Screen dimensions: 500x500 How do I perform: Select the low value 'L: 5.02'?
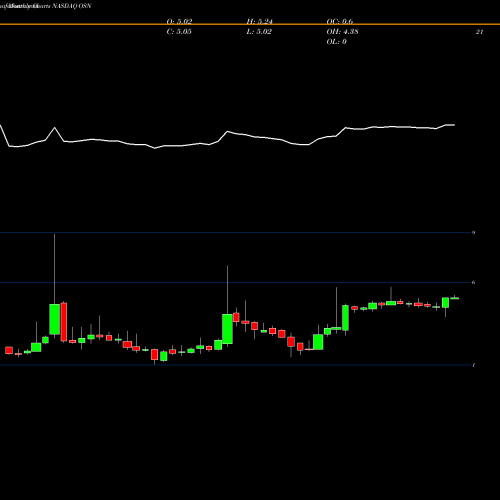[259, 32]
